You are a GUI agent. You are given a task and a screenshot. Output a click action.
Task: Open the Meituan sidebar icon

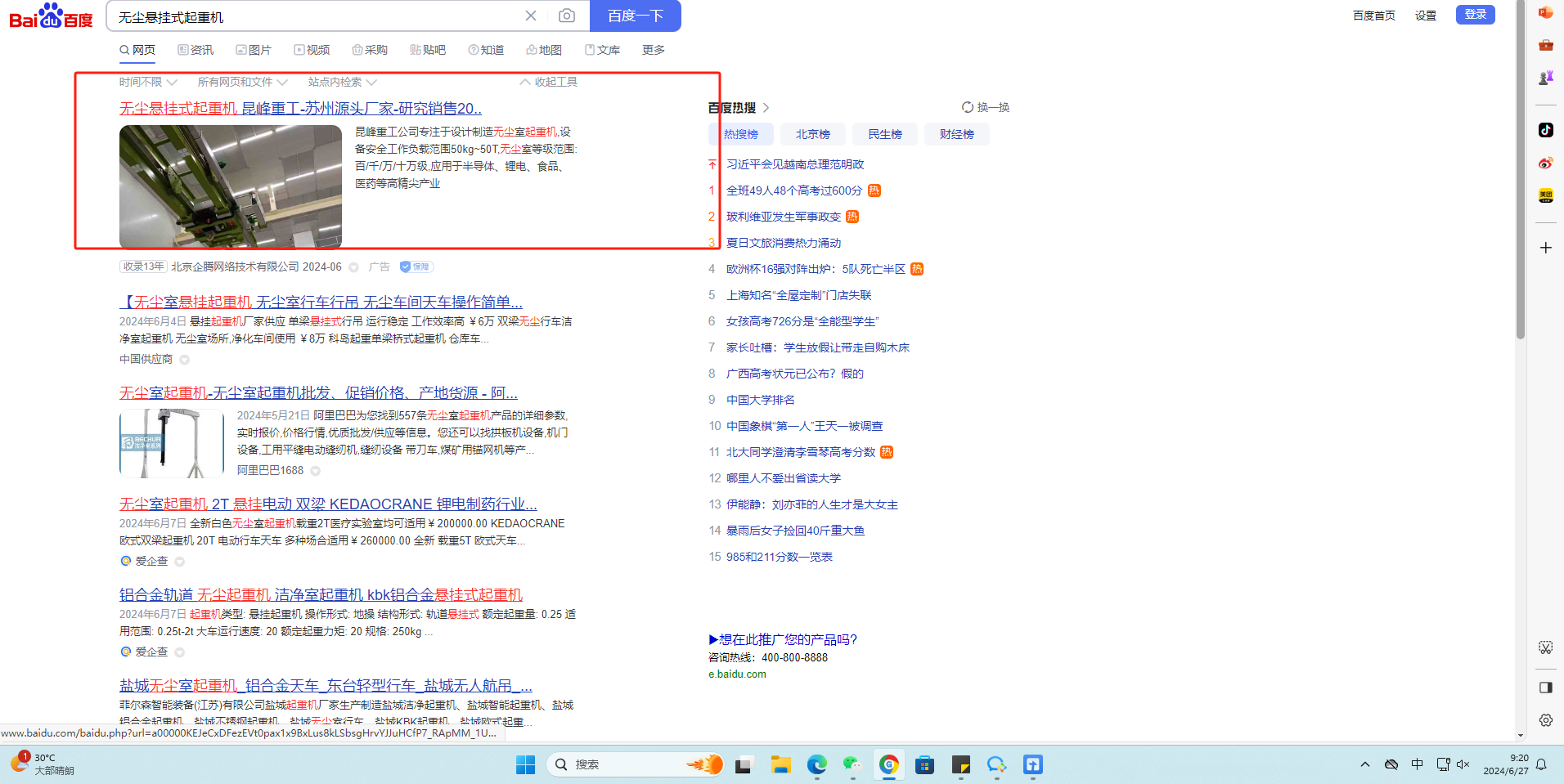[1545, 195]
